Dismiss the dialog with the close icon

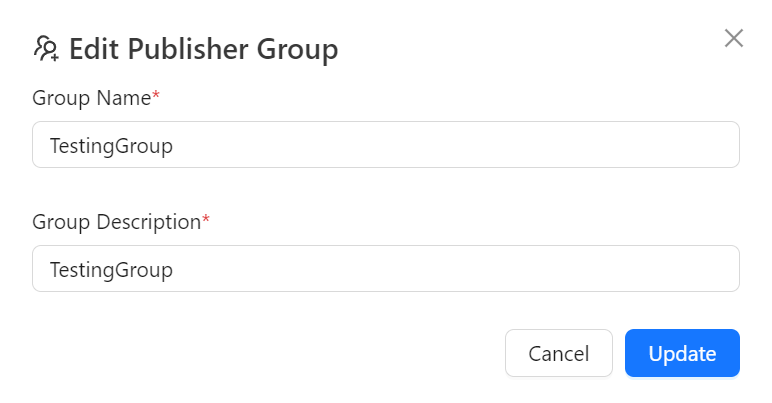[x=733, y=39]
